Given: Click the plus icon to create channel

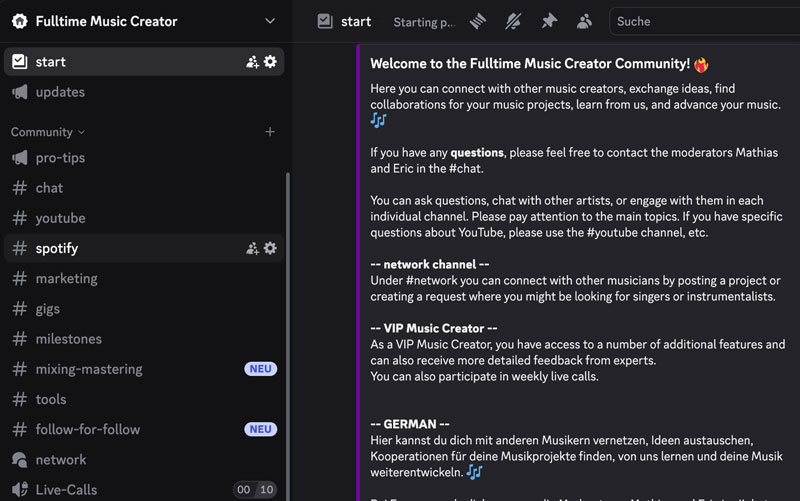Looking at the screenshot, I should pos(269,132).
